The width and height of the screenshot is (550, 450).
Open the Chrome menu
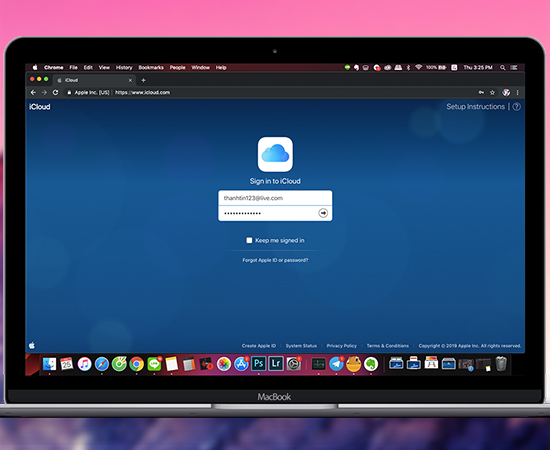[54, 67]
